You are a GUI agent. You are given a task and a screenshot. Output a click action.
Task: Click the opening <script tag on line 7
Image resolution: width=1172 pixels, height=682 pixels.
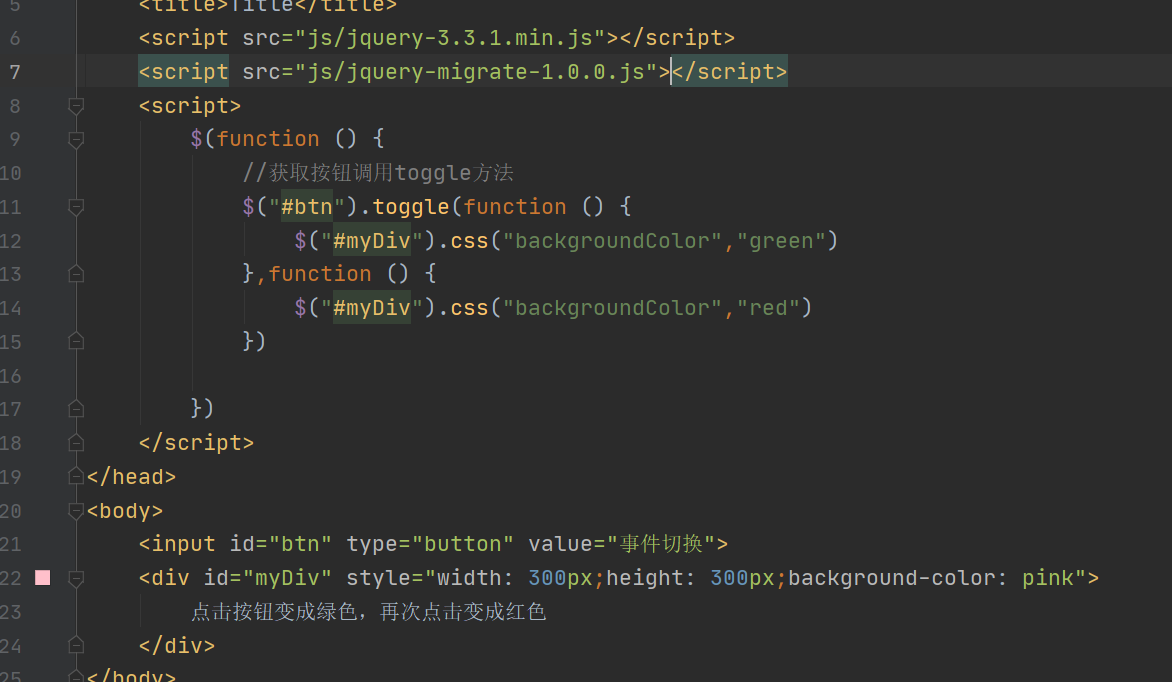click(x=184, y=72)
